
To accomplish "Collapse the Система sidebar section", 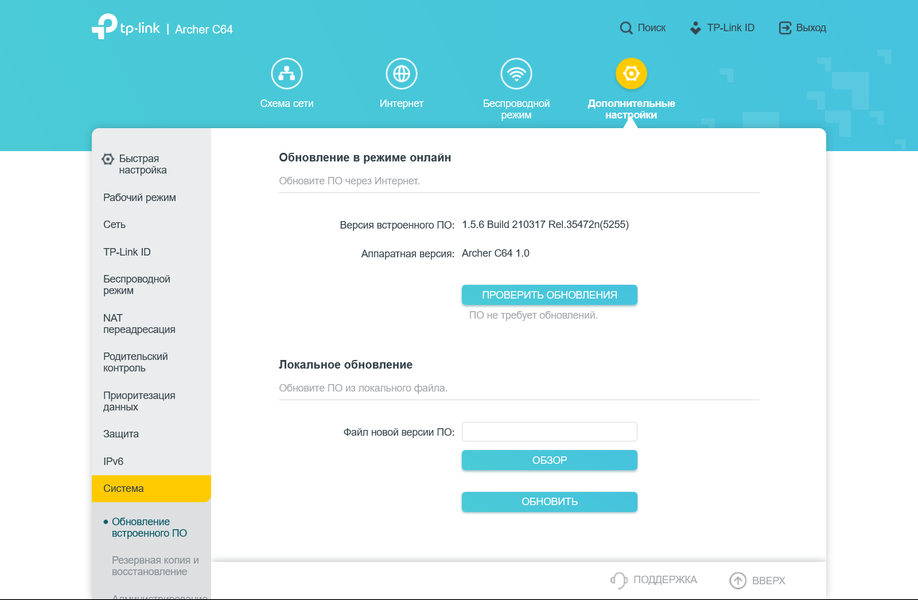I will 151,489.
